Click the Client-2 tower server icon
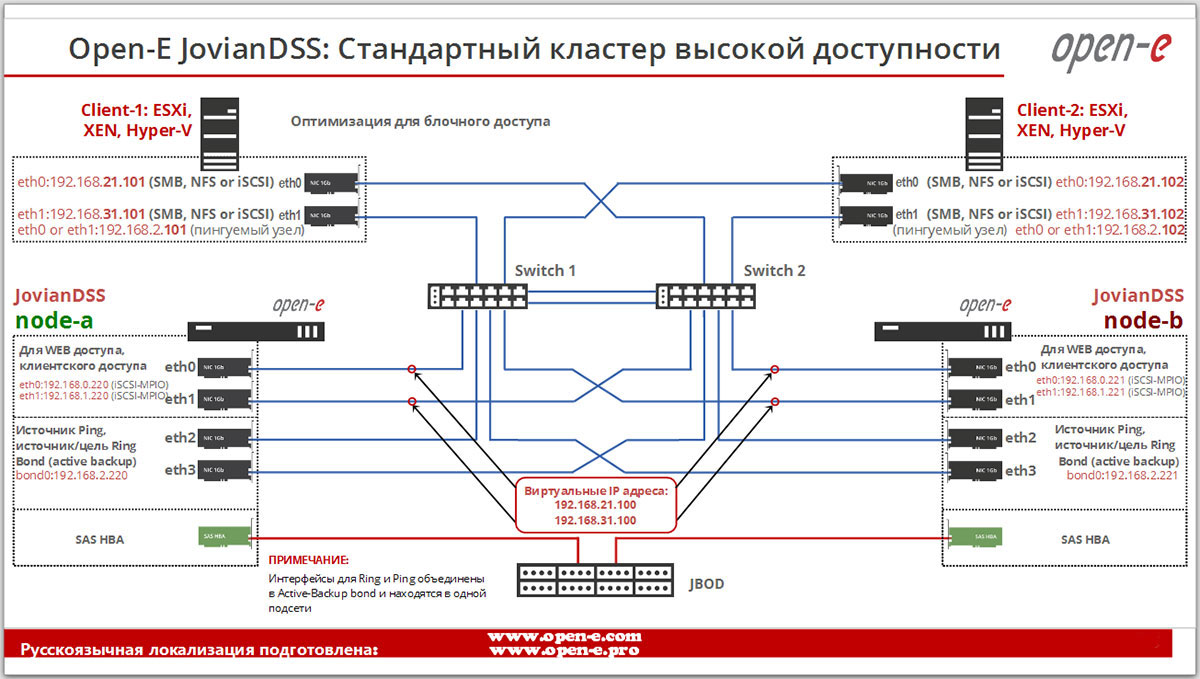This screenshot has width=1200, height=679. click(984, 136)
